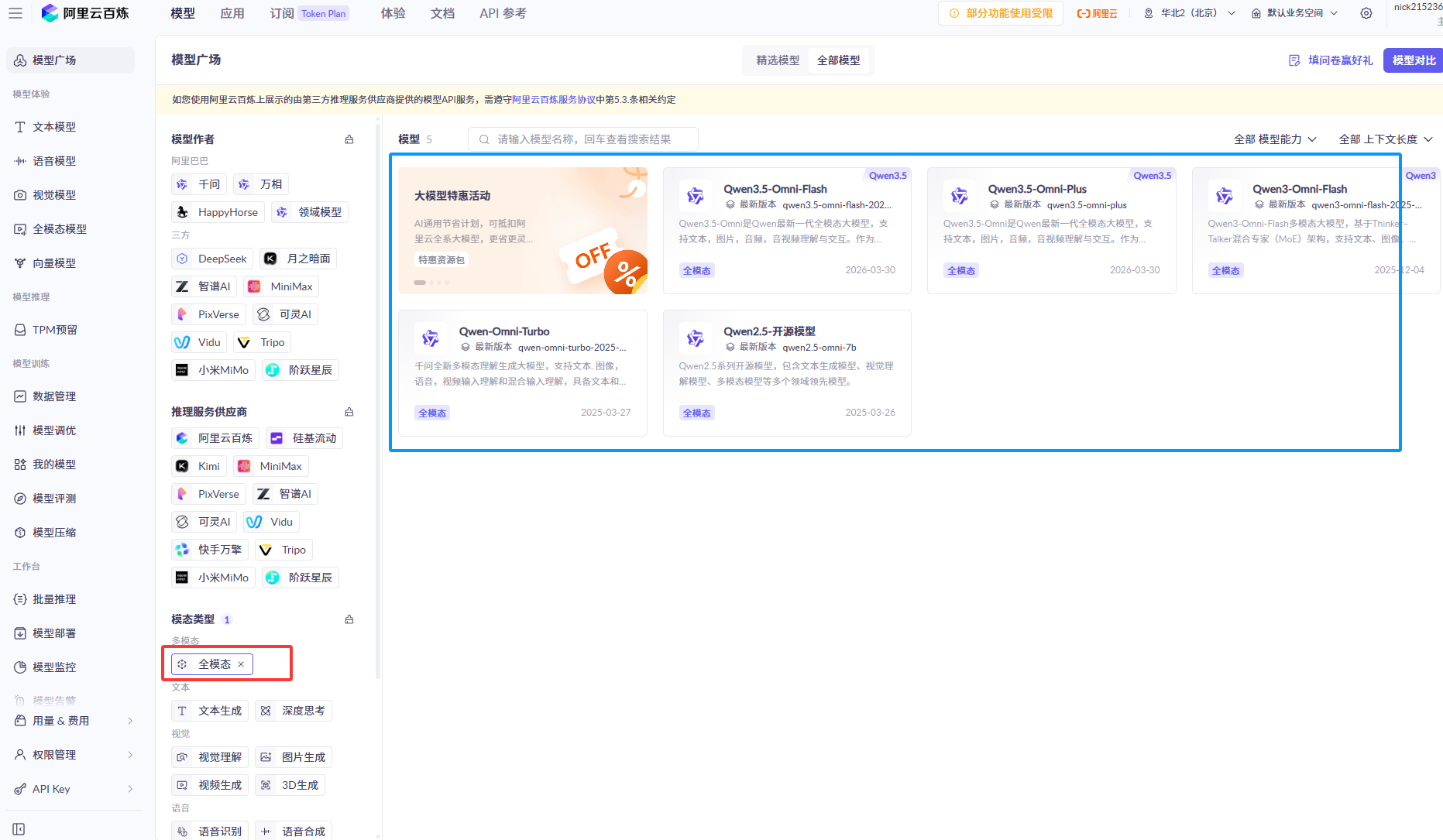
Task: Focus the model name search box
Action: pos(583,139)
